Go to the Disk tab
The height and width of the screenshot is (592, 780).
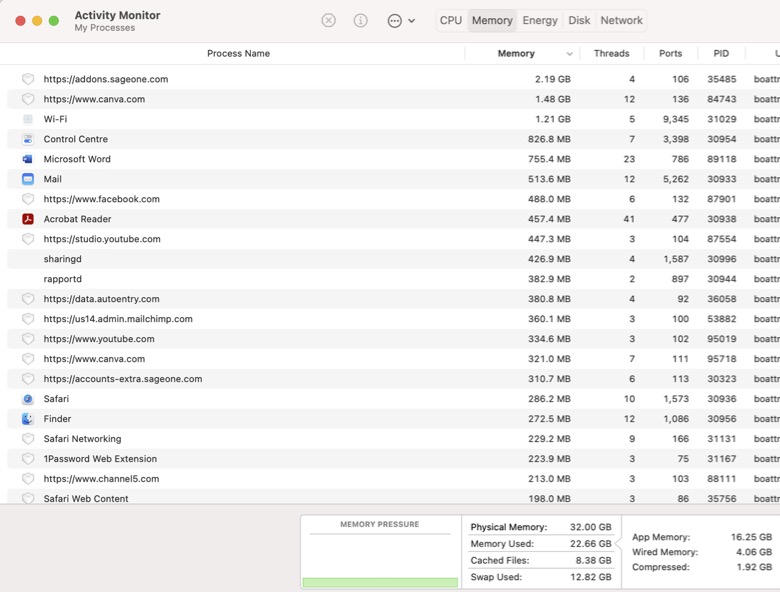coord(579,20)
